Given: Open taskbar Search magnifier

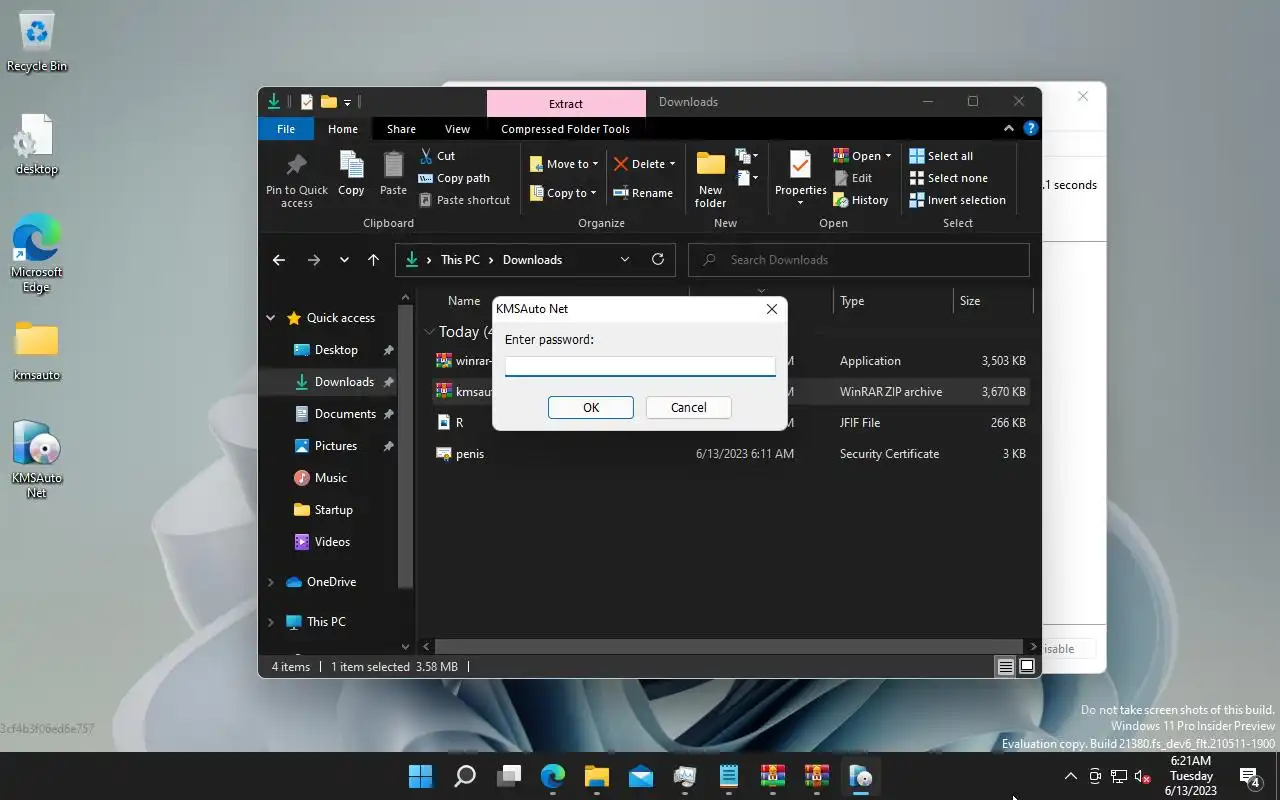Looking at the screenshot, I should pyautogui.click(x=465, y=776).
